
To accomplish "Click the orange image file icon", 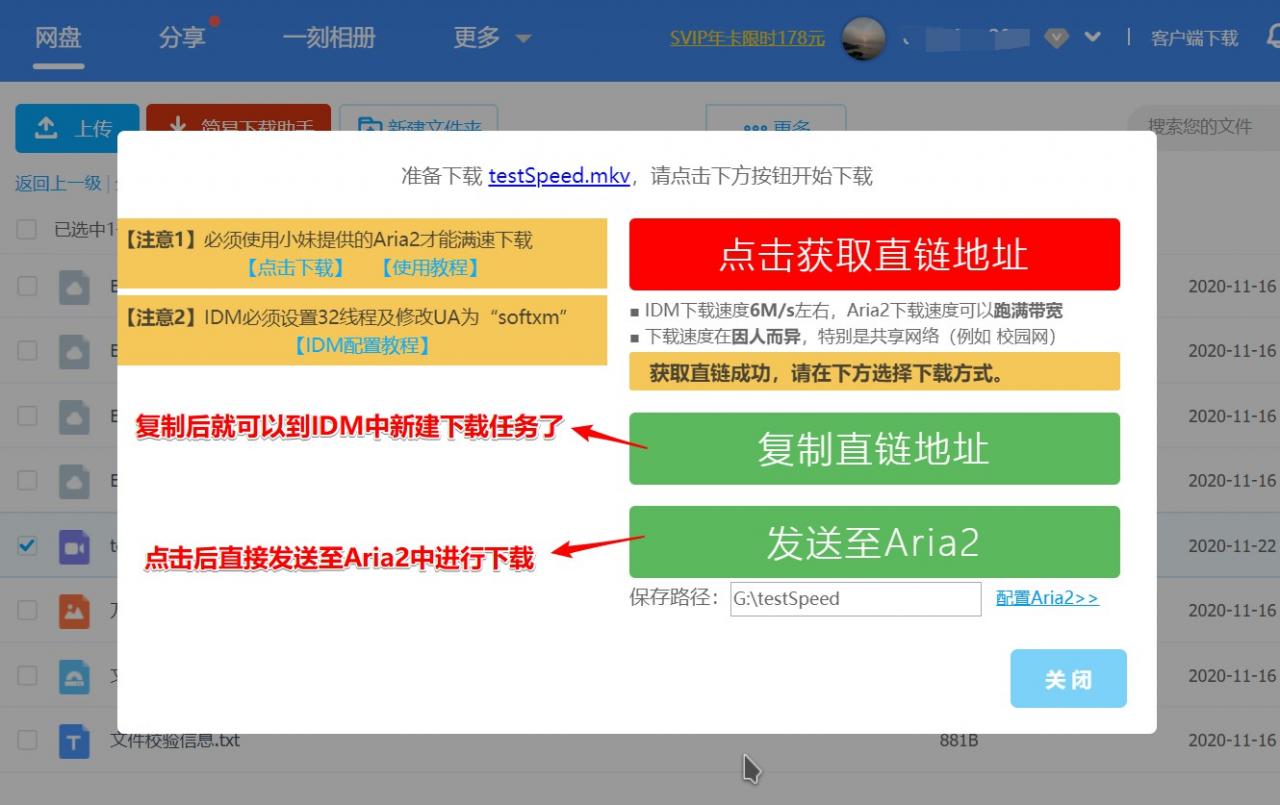I will click(72, 610).
